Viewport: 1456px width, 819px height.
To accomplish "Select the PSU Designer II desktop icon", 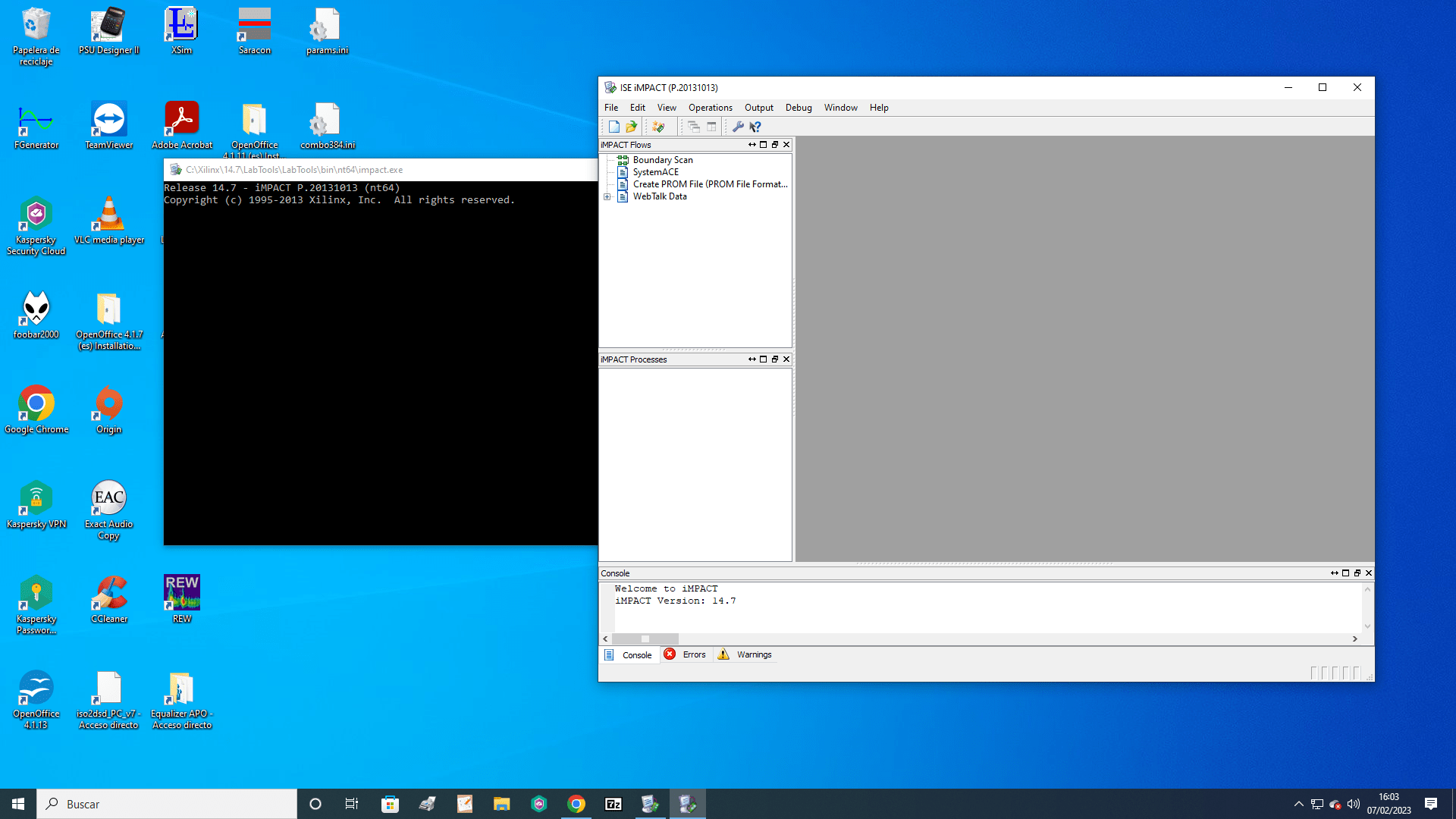I will [109, 31].
